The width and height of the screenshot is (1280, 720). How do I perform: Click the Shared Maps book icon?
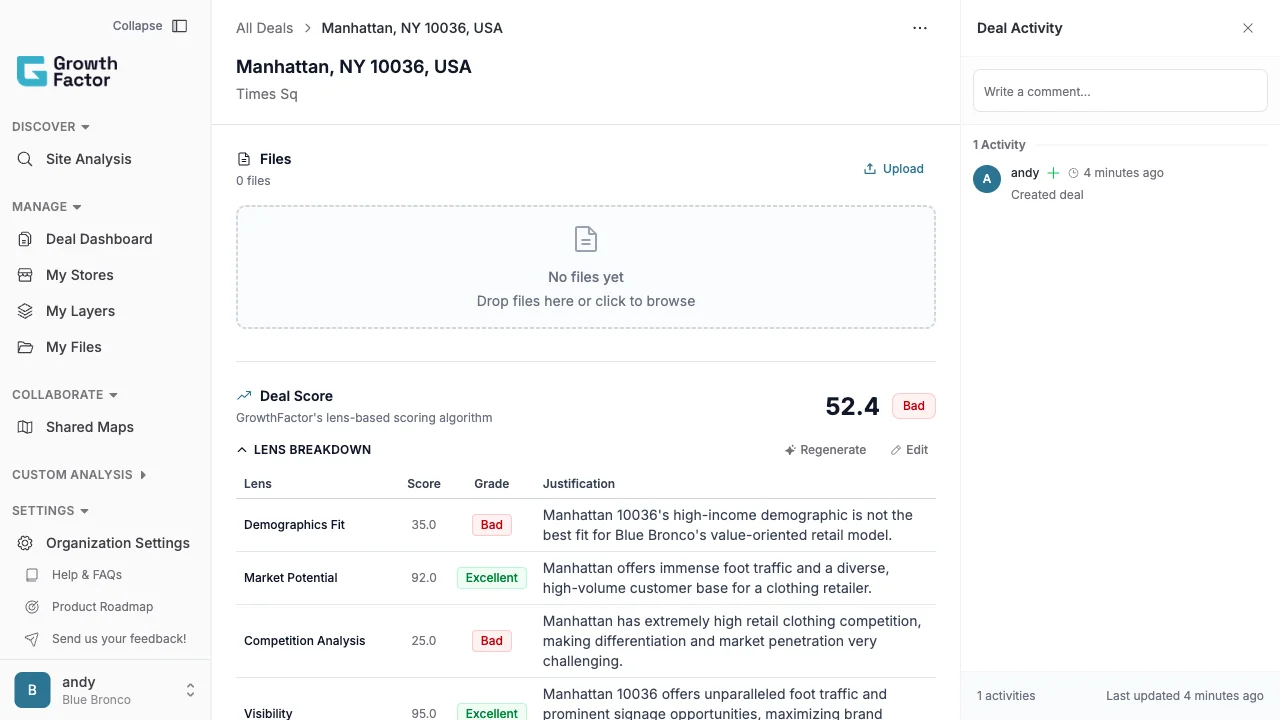point(24,427)
